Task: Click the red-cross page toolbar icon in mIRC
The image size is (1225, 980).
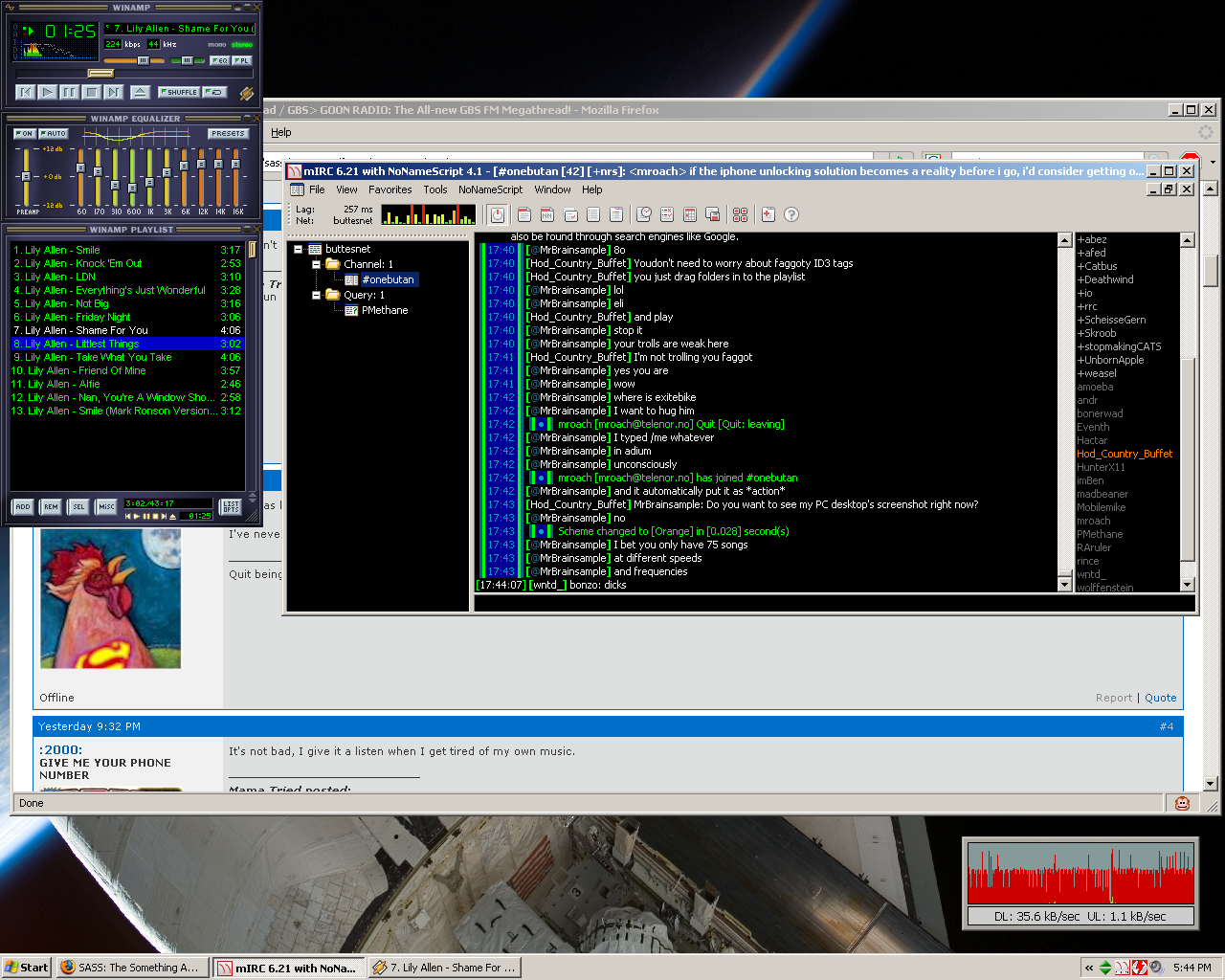Action: click(x=768, y=214)
